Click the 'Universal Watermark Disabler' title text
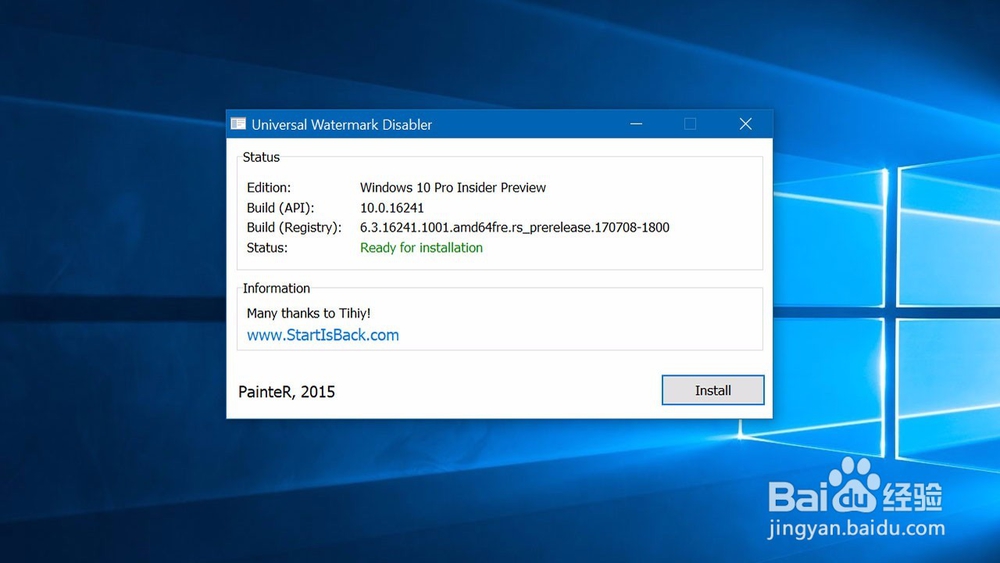 coord(341,124)
